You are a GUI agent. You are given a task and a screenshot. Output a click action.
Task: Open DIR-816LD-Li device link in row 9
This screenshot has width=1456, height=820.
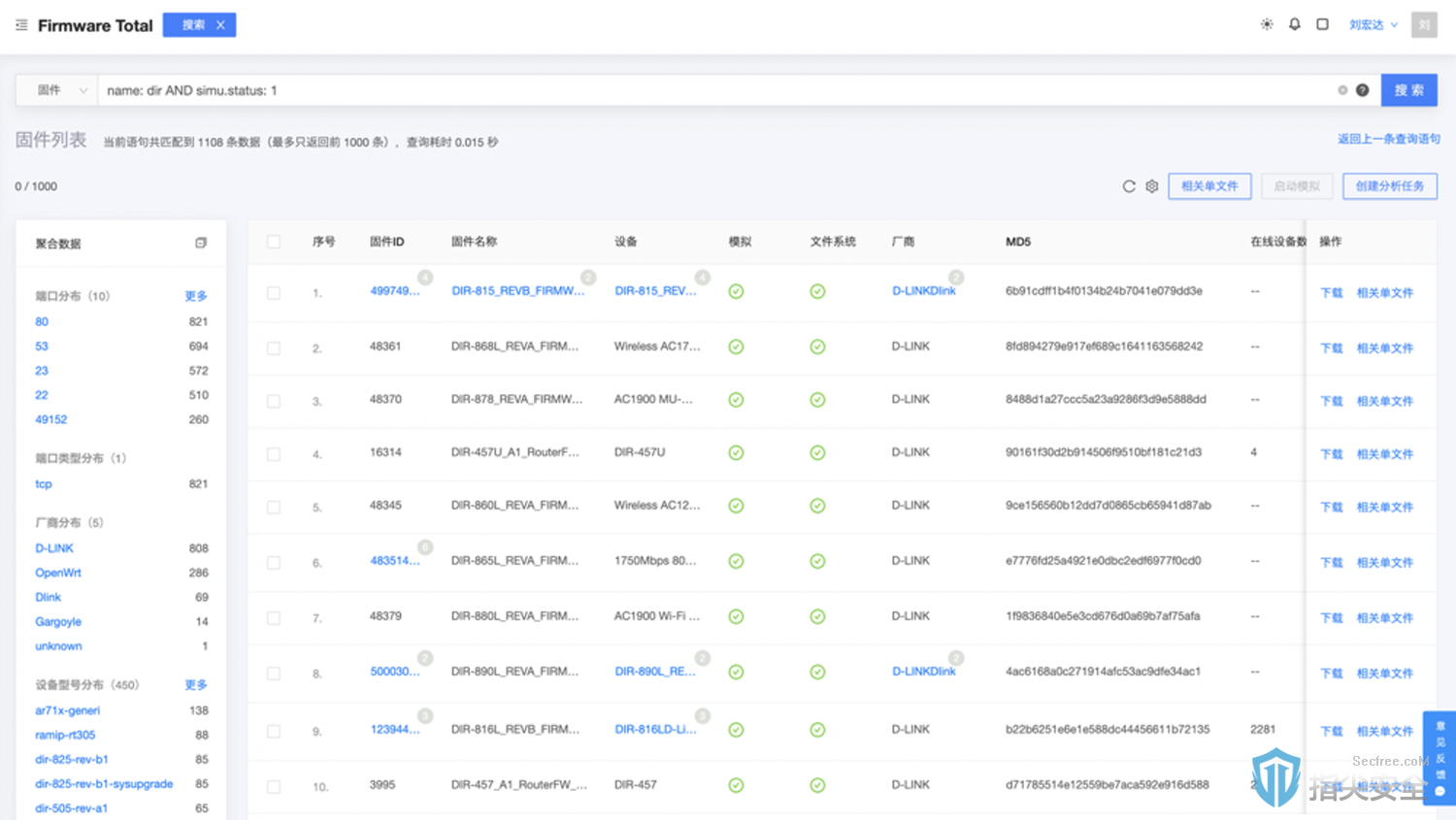pos(655,730)
